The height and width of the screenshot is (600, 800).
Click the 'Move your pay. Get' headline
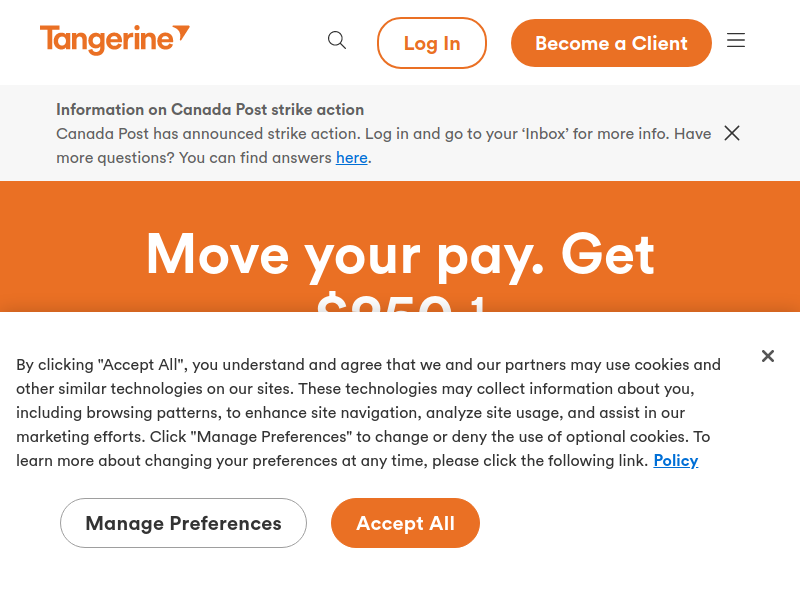[x=400, y=254]
